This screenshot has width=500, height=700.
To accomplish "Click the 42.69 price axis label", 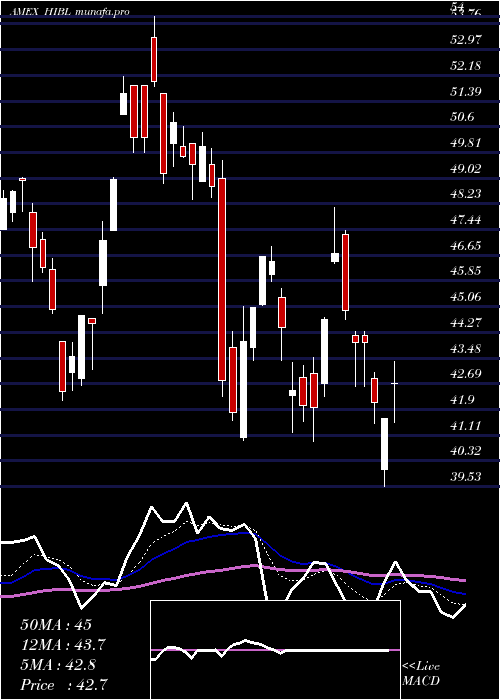I will pyautogui.click(x=466, y=374).
